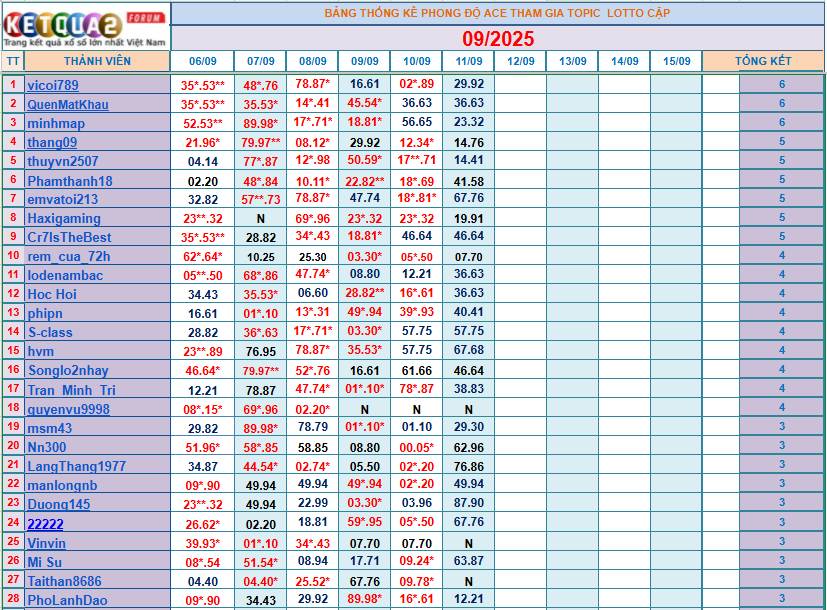Open the PhoLanhDao member link
The height and width of the screenshot is (610, 827).
[x=68, y=600]
